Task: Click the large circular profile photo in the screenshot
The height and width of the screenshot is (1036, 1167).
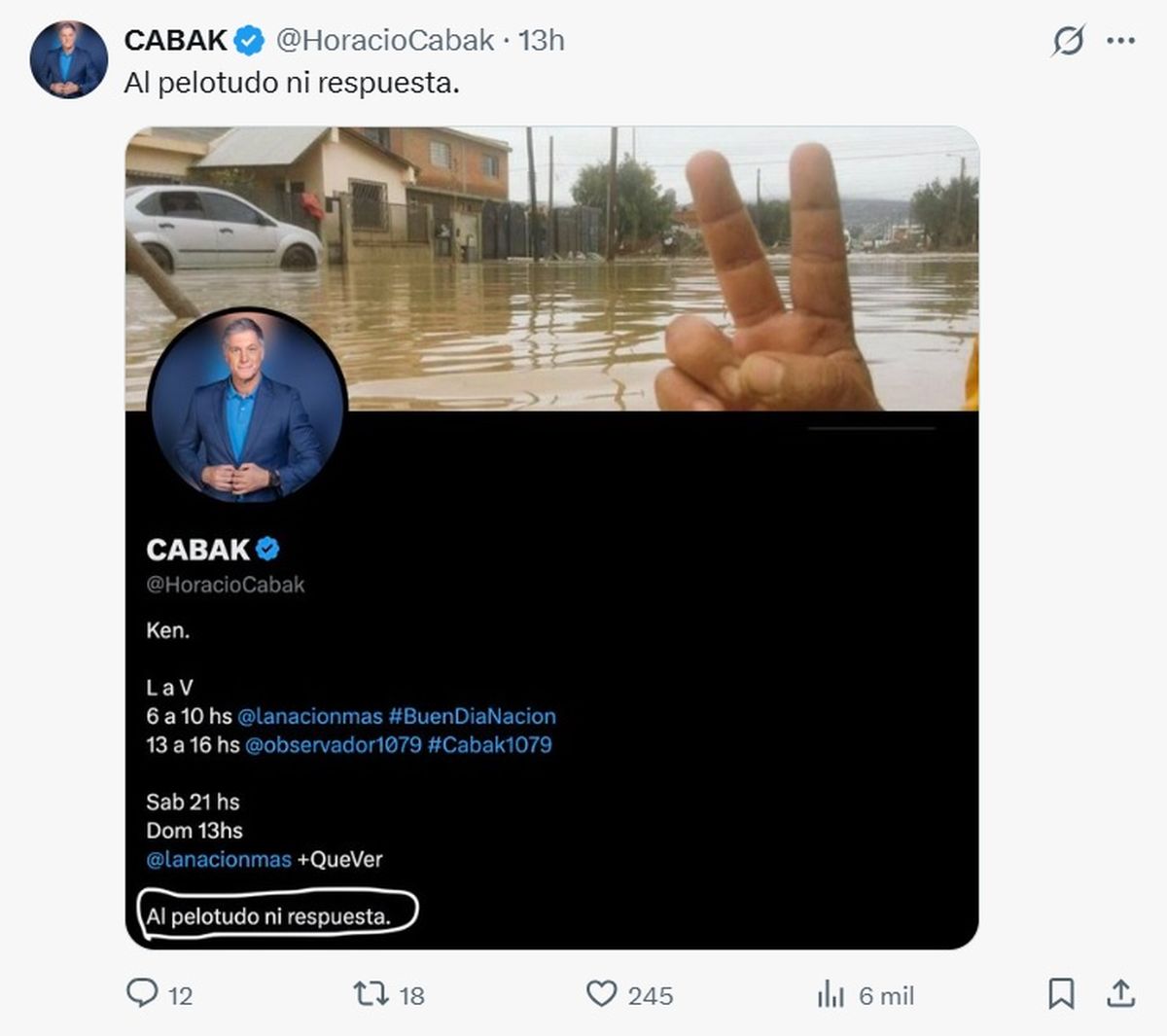Action: point(247,407)
